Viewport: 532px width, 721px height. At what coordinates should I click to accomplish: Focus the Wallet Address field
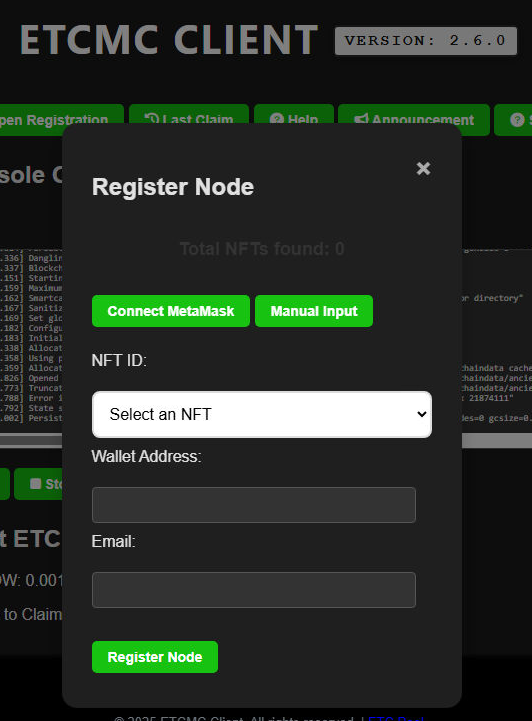click(x=254, y=505)
